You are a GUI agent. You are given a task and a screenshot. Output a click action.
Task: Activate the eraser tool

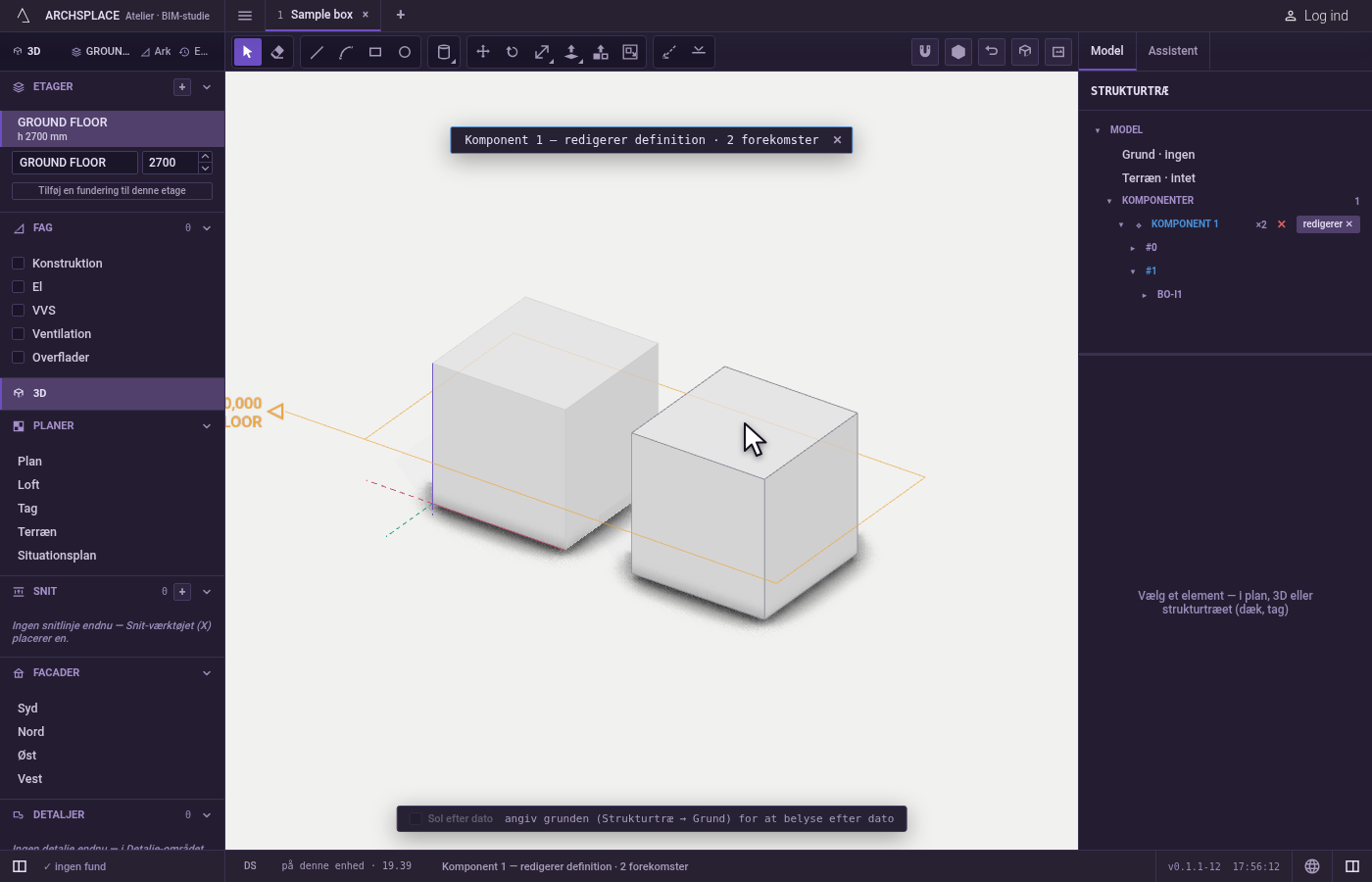point(277,52)
